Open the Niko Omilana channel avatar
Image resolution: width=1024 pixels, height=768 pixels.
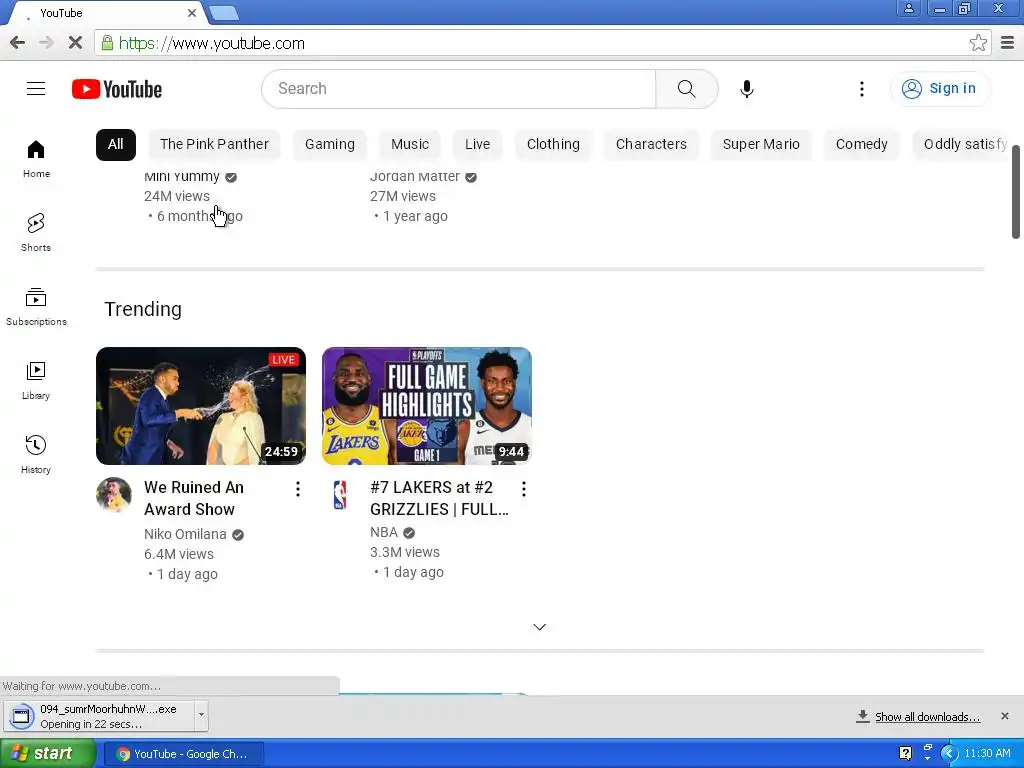click(114, 494)
